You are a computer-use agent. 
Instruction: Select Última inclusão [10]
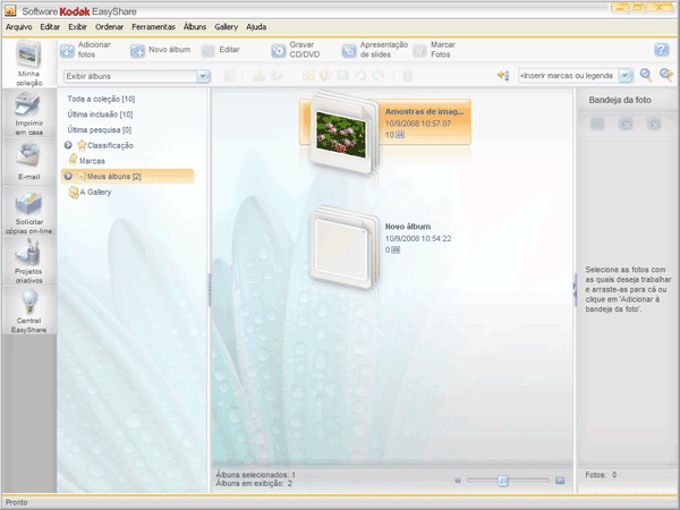tap(100, 114)
